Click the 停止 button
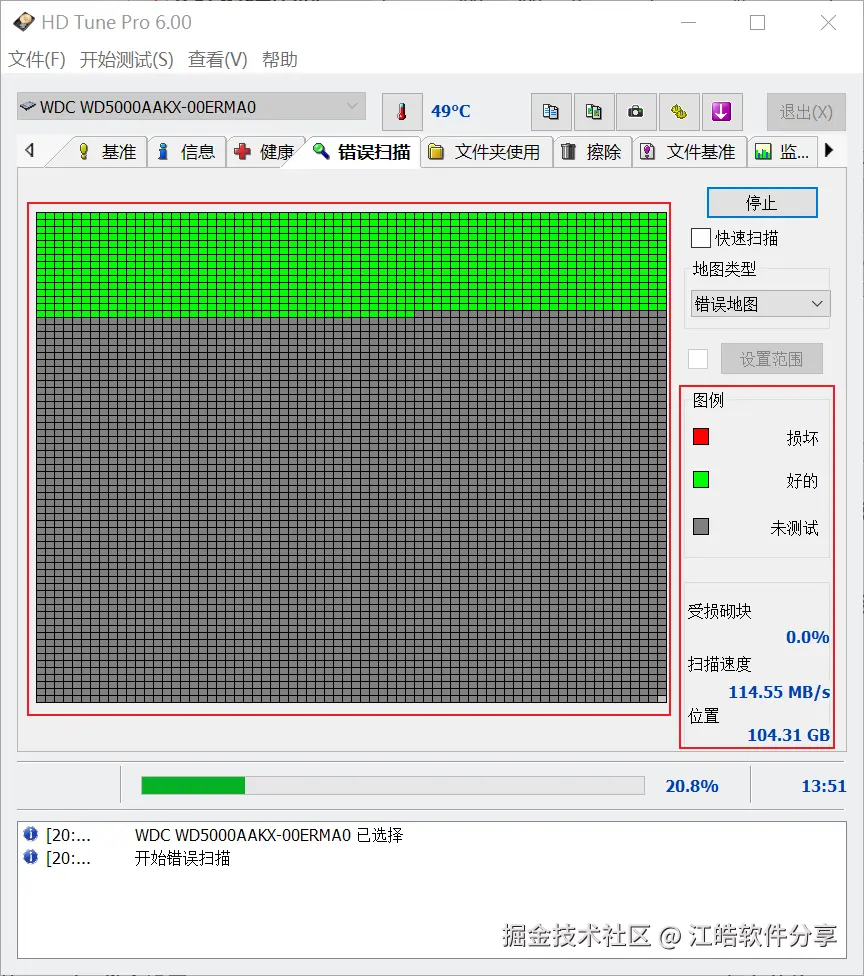Screen dimensions: 864x976 point(762,203)
